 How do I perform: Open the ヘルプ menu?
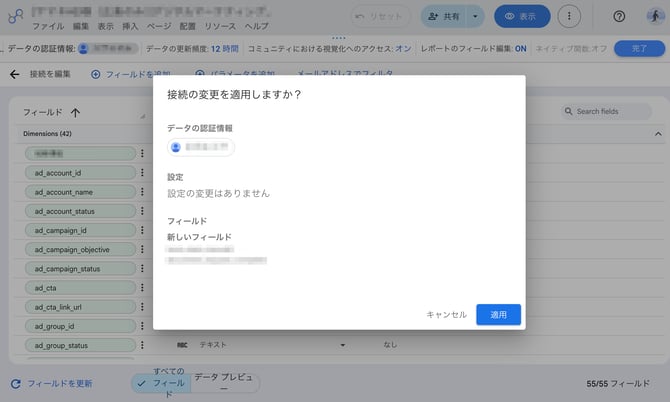click(257, 26)
